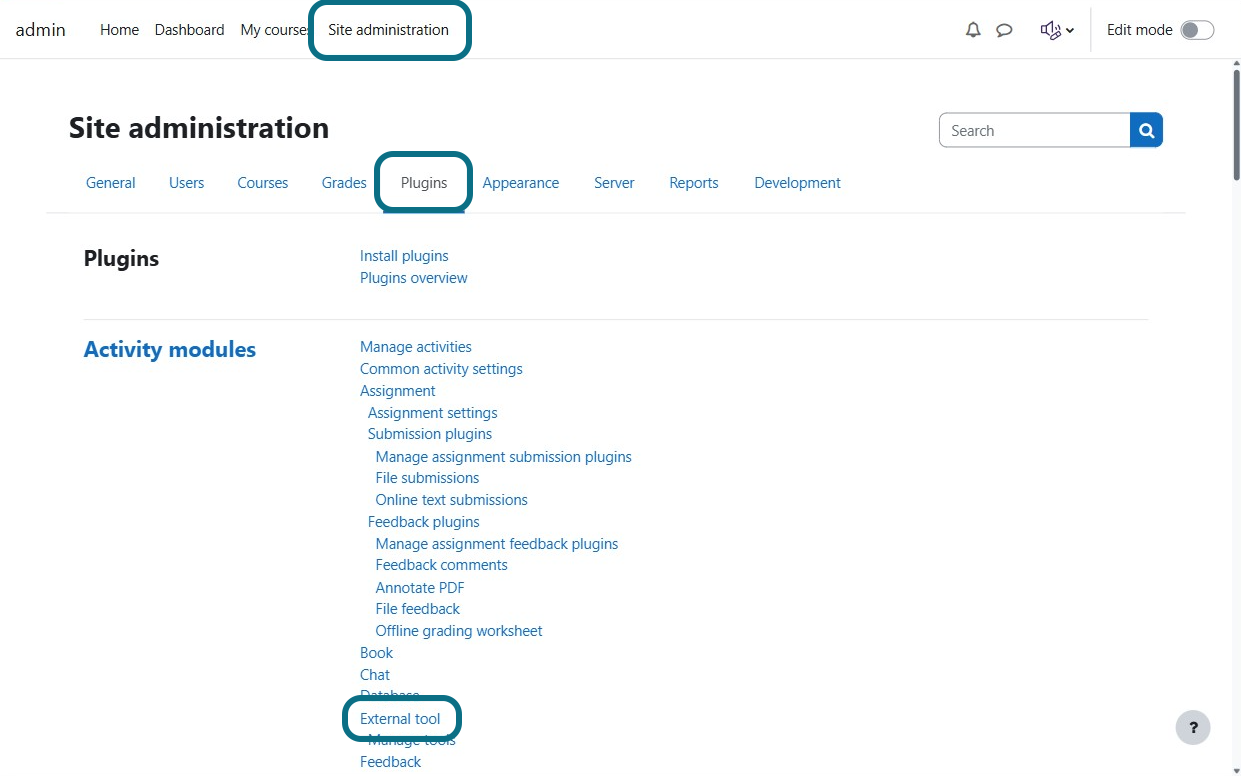Click the Search input field
The width and height of the screenshot is (1241, 776).
tap(1034, 130)
